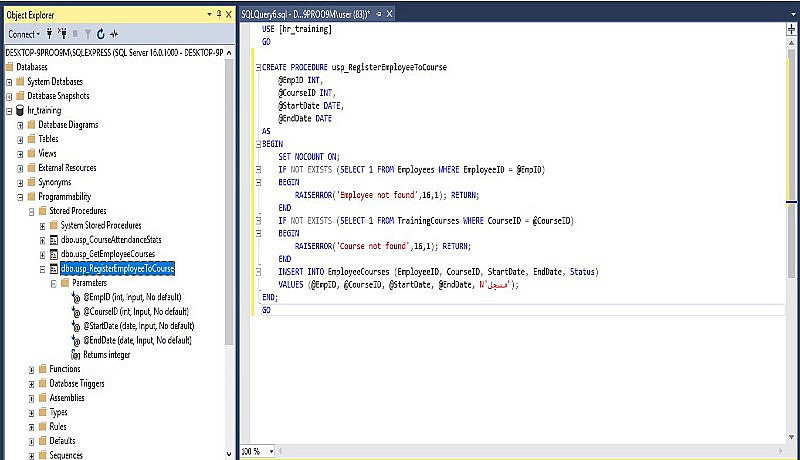Click the @StartDate parameter icon
Viewport: 800px width, 460px height.
coord(76,326)
